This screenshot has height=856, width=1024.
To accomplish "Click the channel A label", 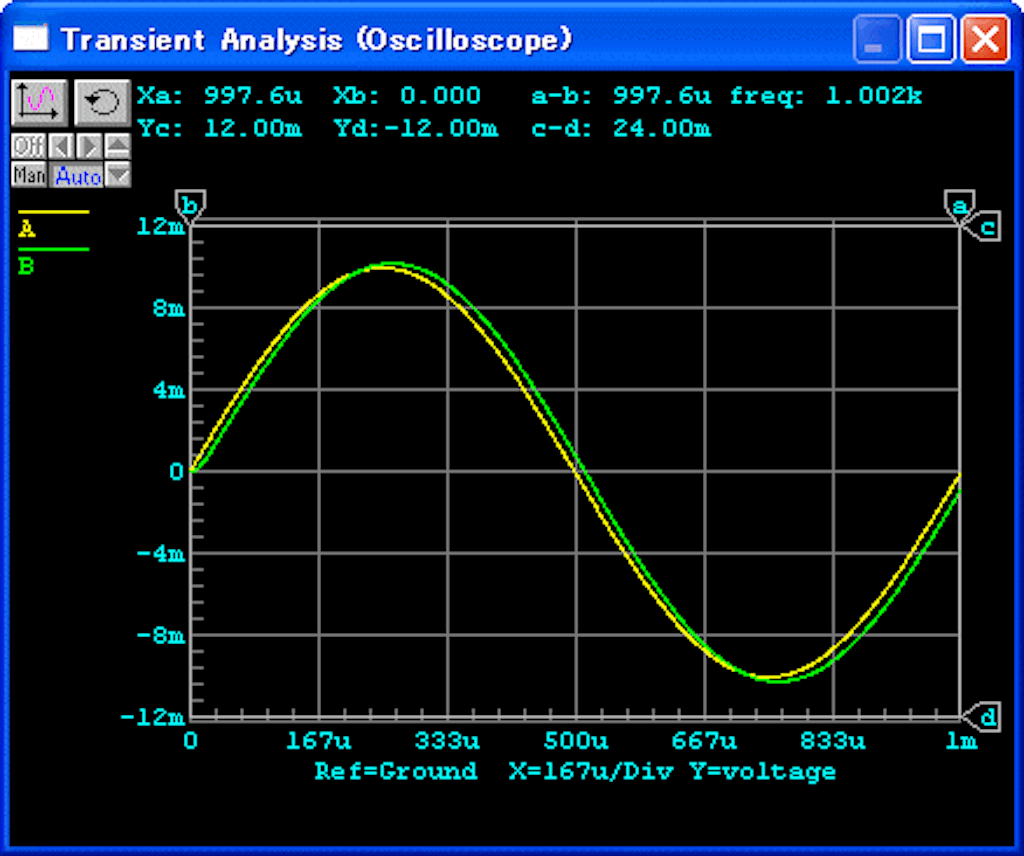I will click(27, 229).
